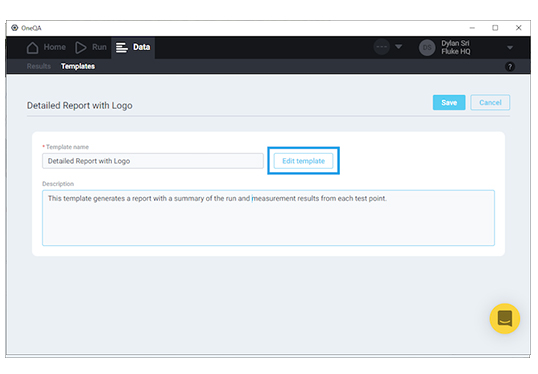Screen dimensions: 538x374
Task: Click into the Description text area
Action: (268, 218)
